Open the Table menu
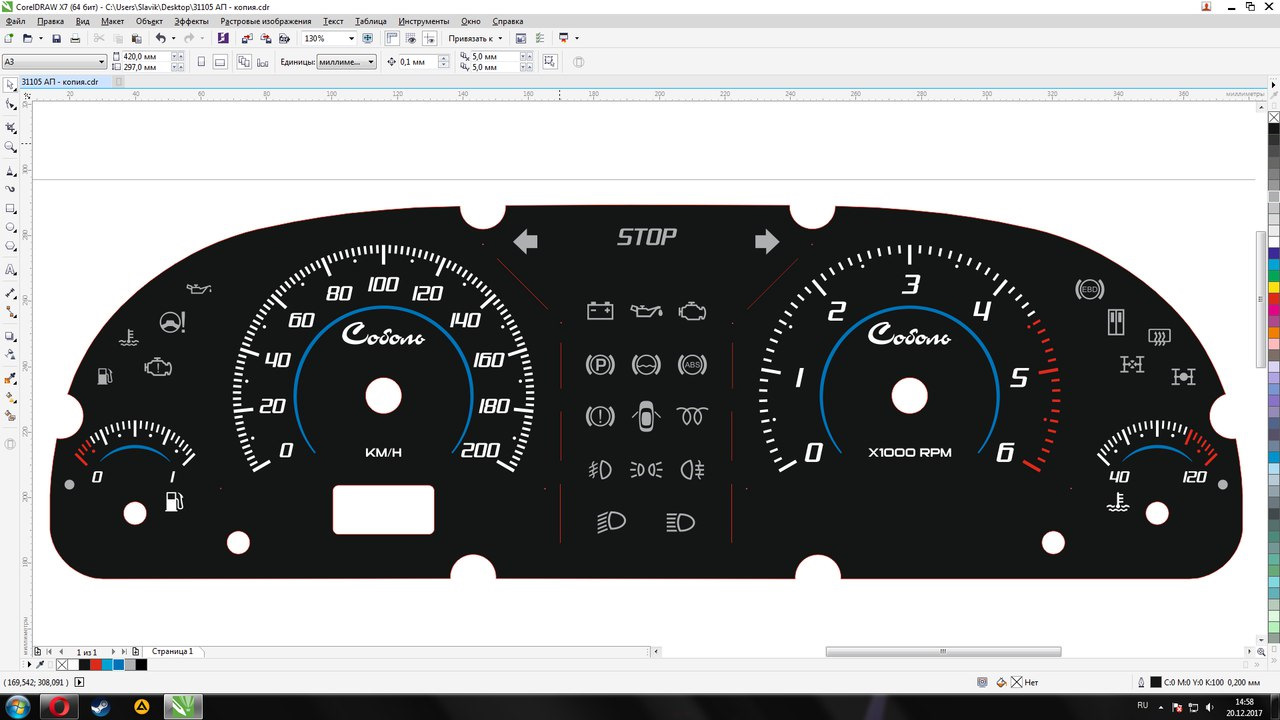 click(371, 21)
